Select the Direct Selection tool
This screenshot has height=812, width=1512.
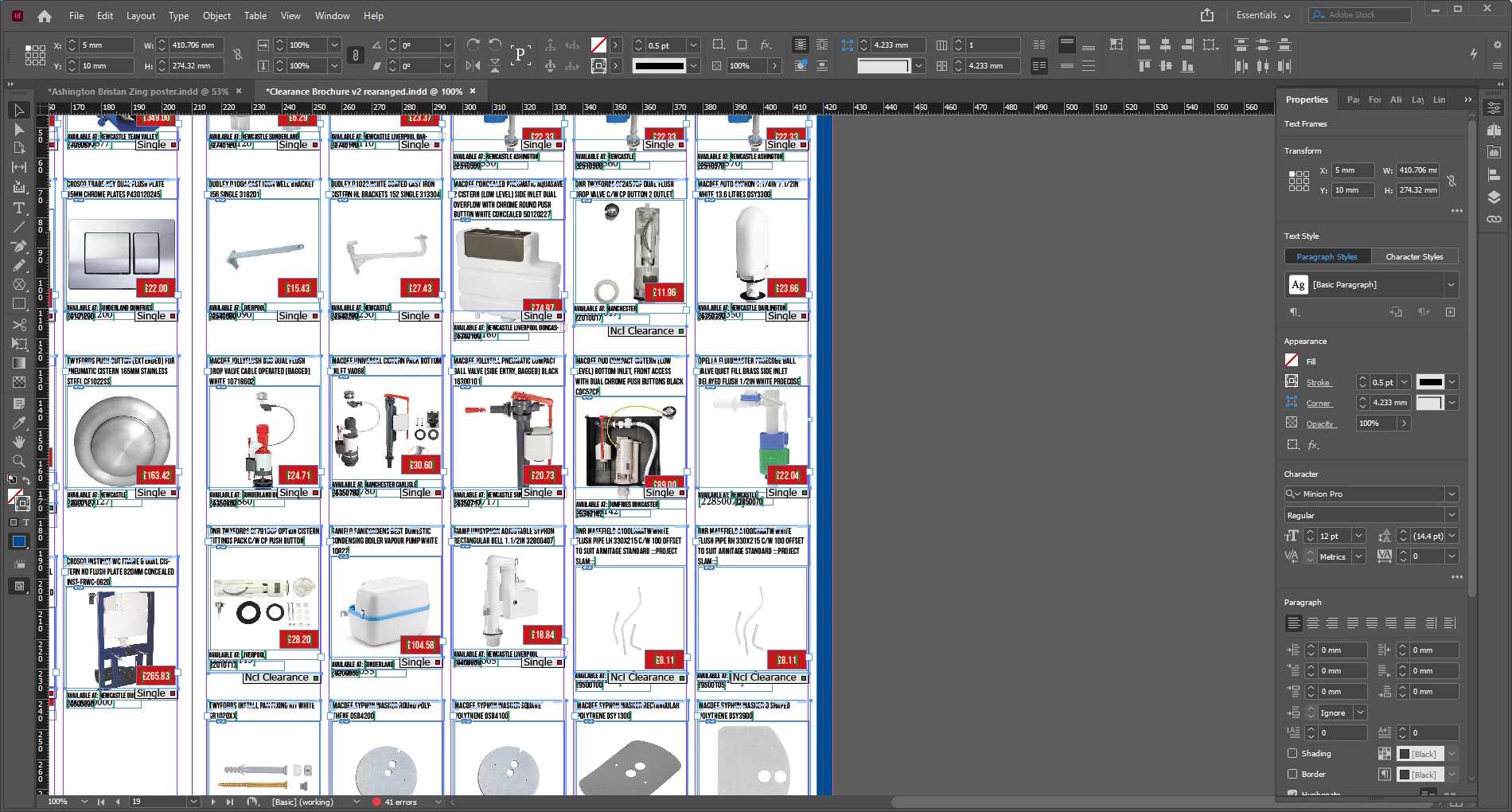[x=19, y=129]
